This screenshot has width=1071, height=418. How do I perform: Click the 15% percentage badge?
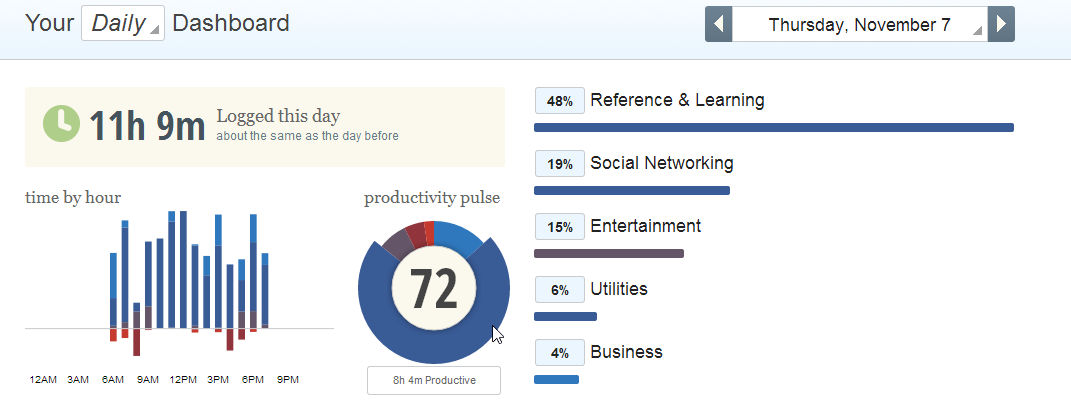[559, 227]
